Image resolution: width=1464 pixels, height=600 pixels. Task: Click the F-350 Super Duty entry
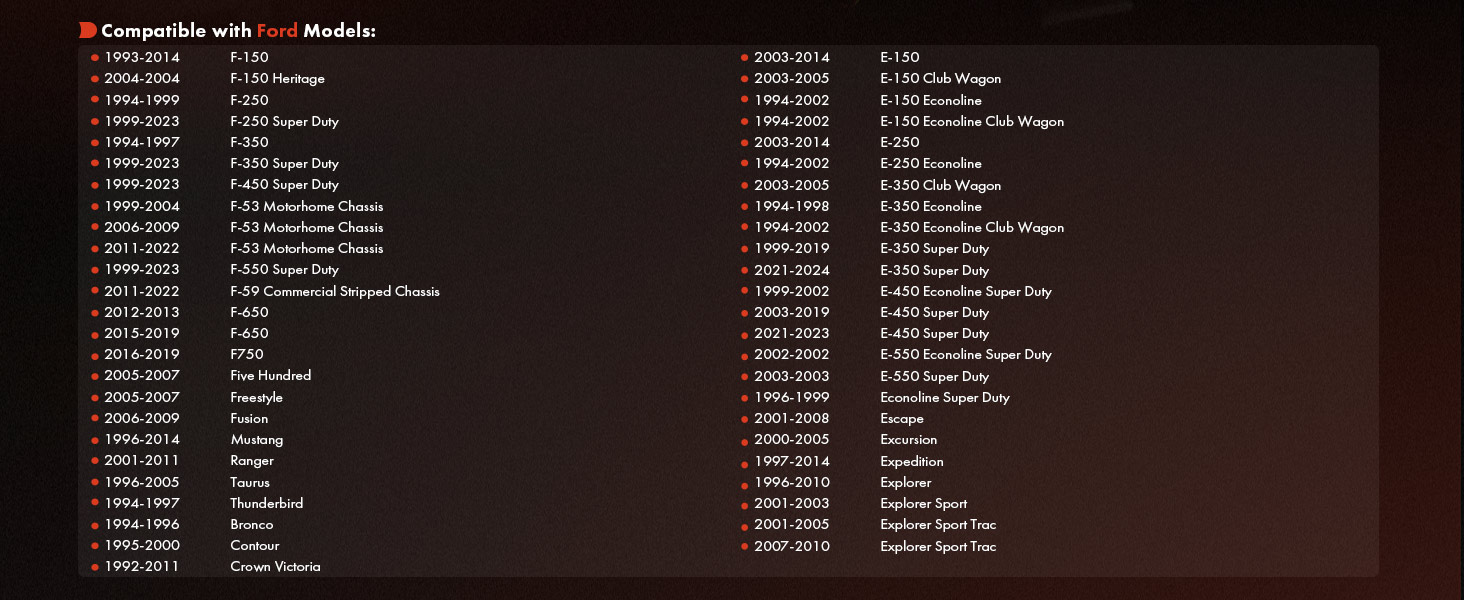(284, 163)
